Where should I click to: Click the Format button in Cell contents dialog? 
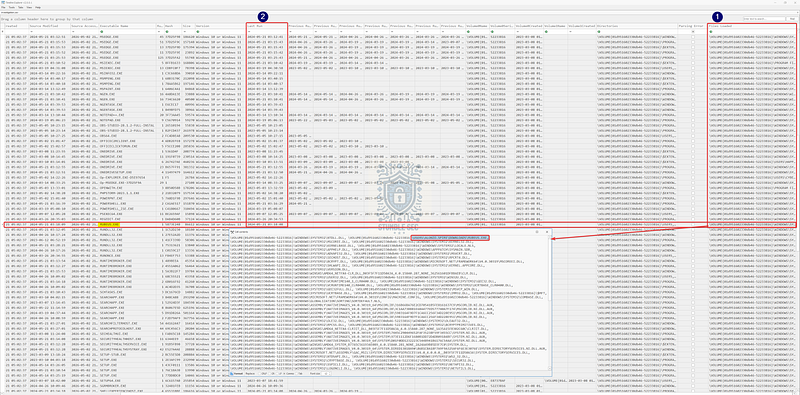pos(237,374)
